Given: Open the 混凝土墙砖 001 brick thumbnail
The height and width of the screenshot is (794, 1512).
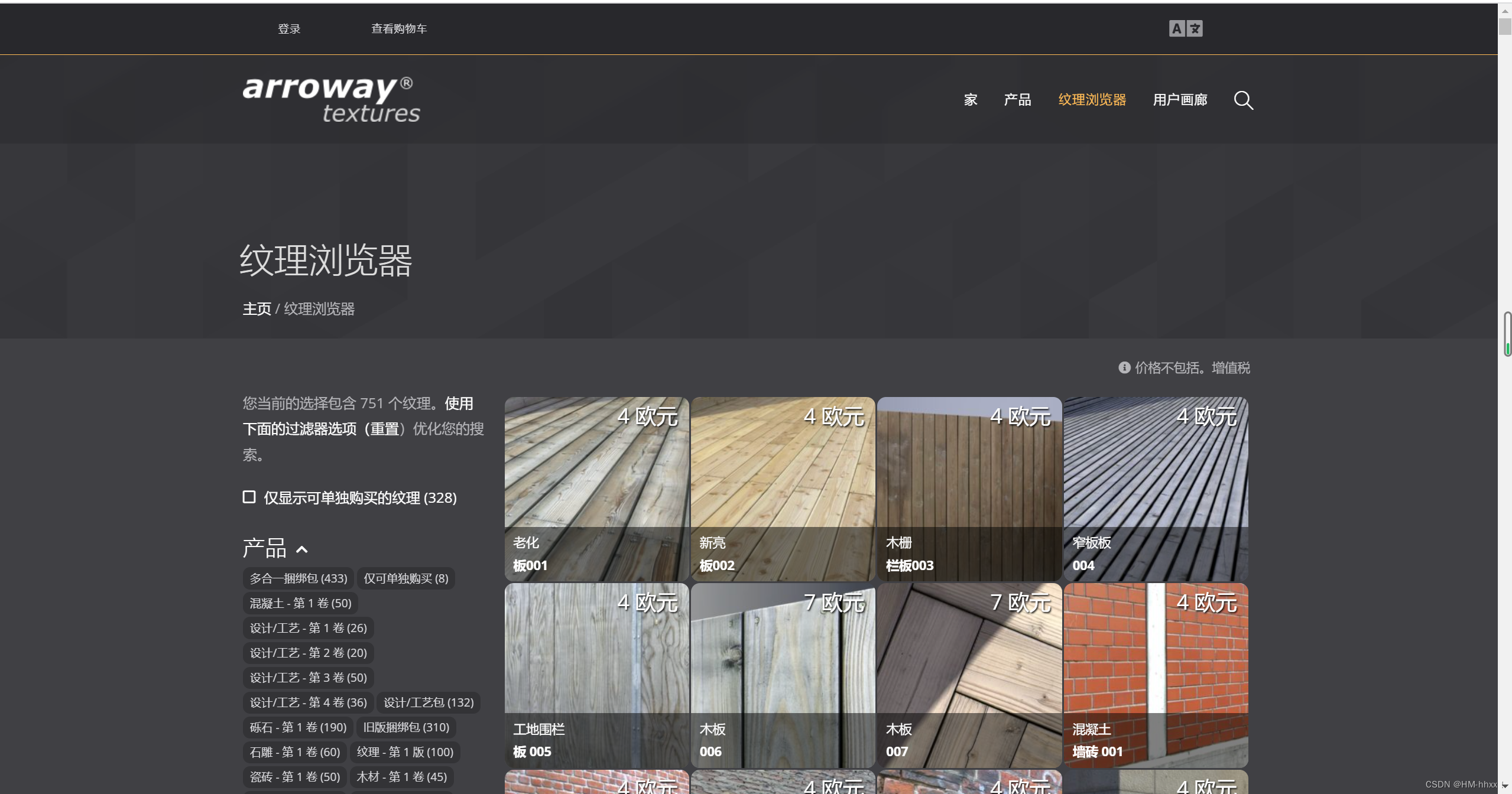Looking at the screenshot, I should (1155, 675).
